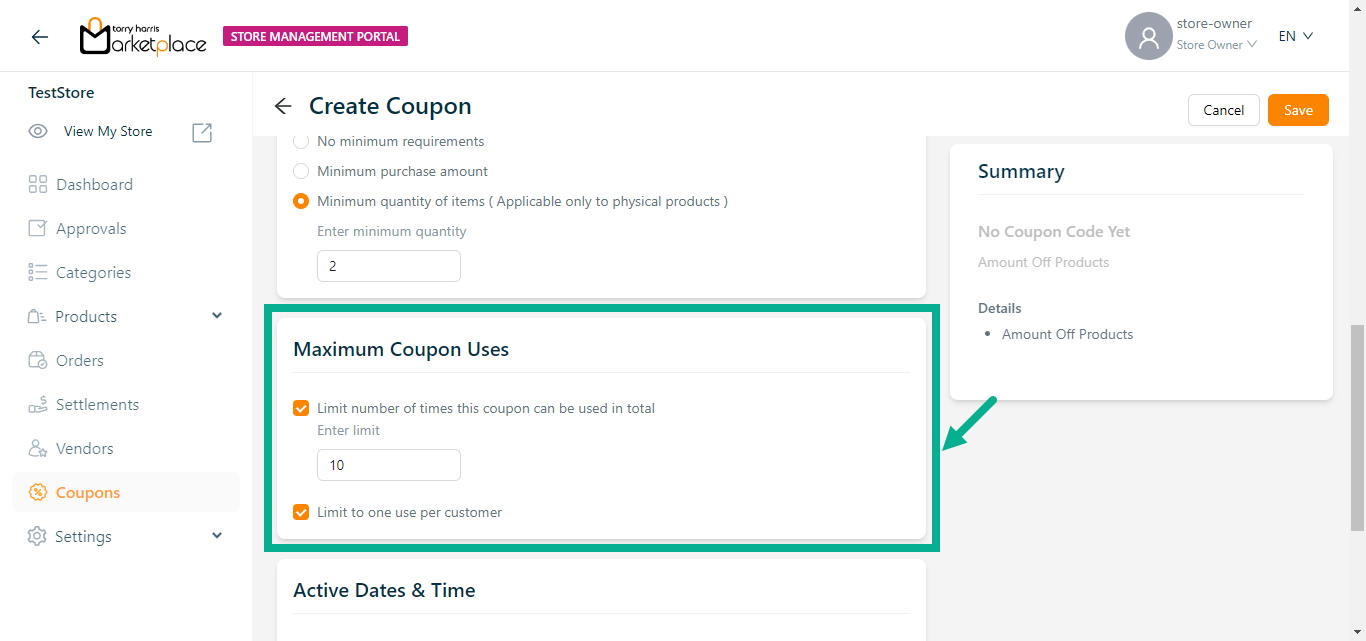The height and width of the screenshot is (641, 1366).
Task: Open the EN language dropdown
Action: pos(1295,36)
